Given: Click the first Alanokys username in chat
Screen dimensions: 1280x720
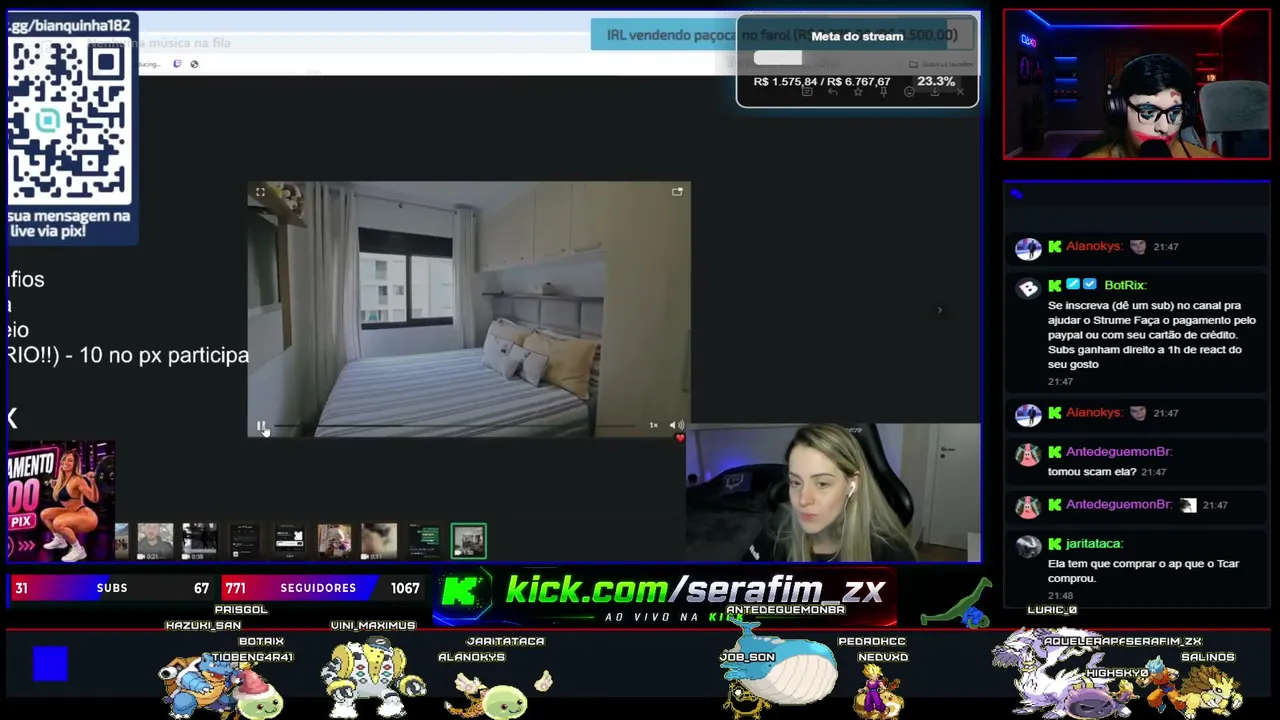Looking at the screenshot, I should [x=1095, y=246].
